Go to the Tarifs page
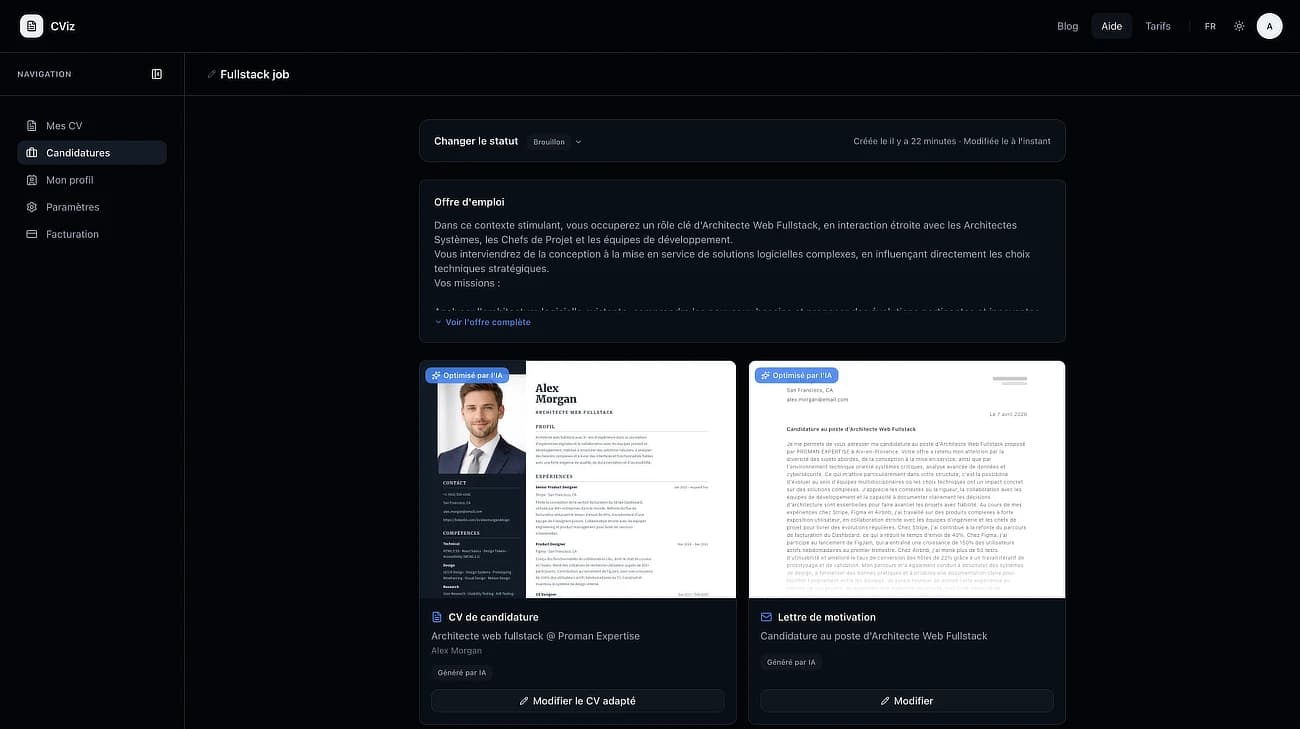 coord(1158,26)
